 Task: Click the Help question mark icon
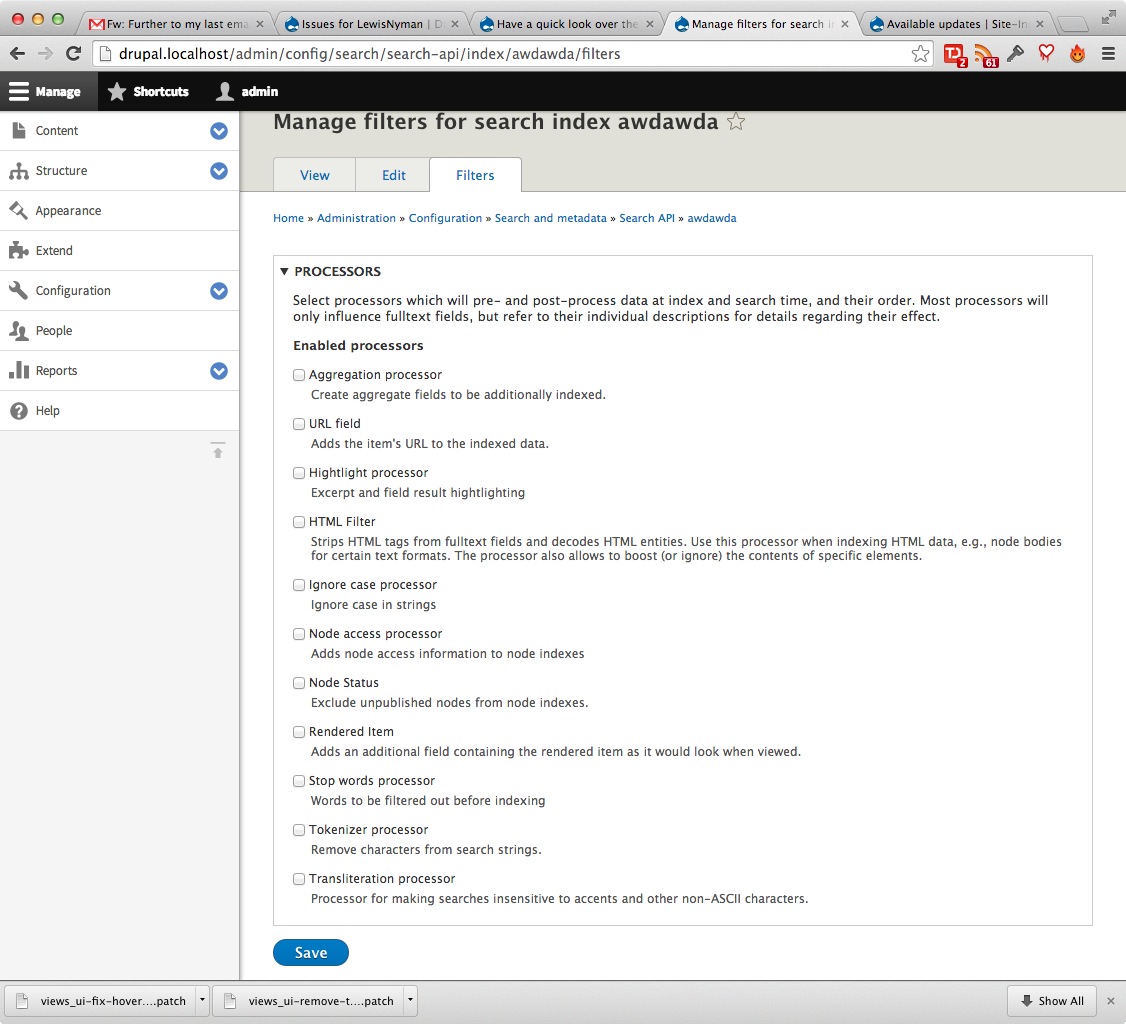click(19, 411)
